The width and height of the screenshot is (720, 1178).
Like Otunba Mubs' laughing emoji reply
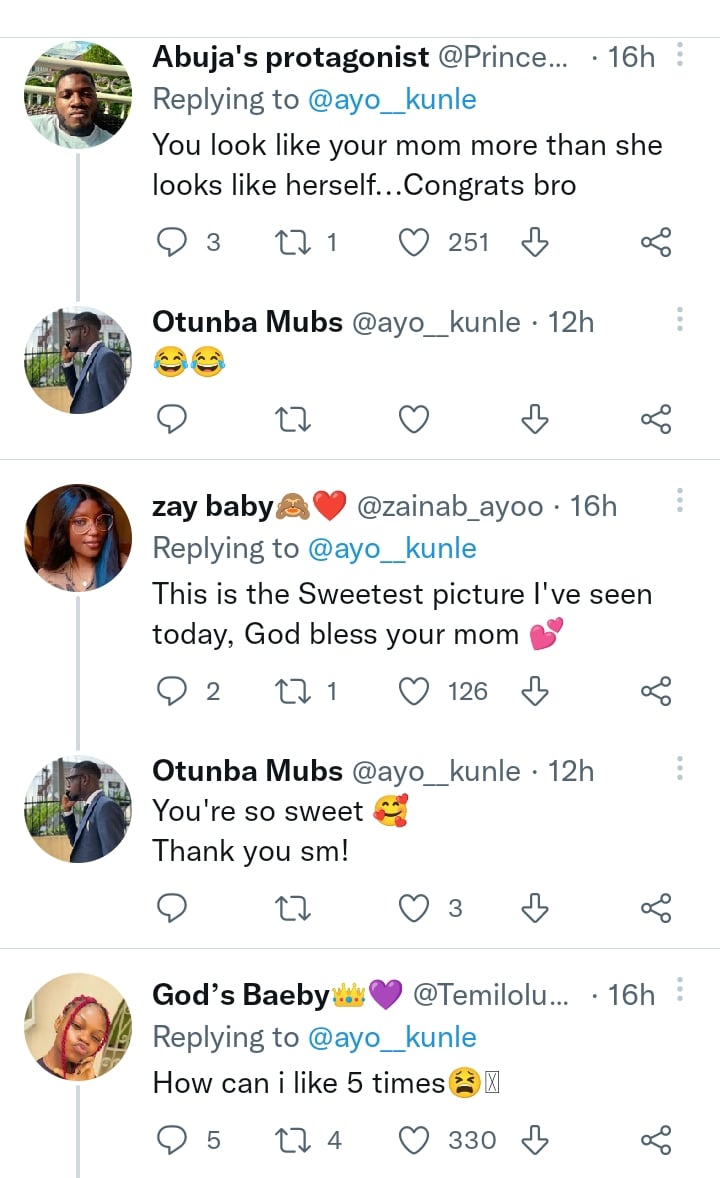tap(414, 421)
